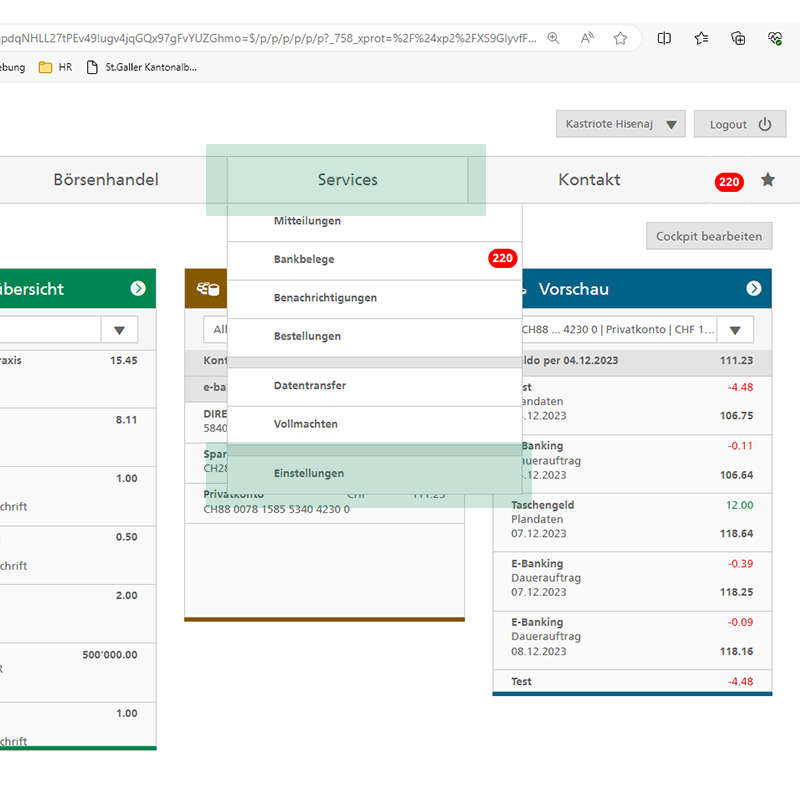800x800 pixels.
Task: Click the amount 12.00 for Taschengeld
Action: click(739, 505)
